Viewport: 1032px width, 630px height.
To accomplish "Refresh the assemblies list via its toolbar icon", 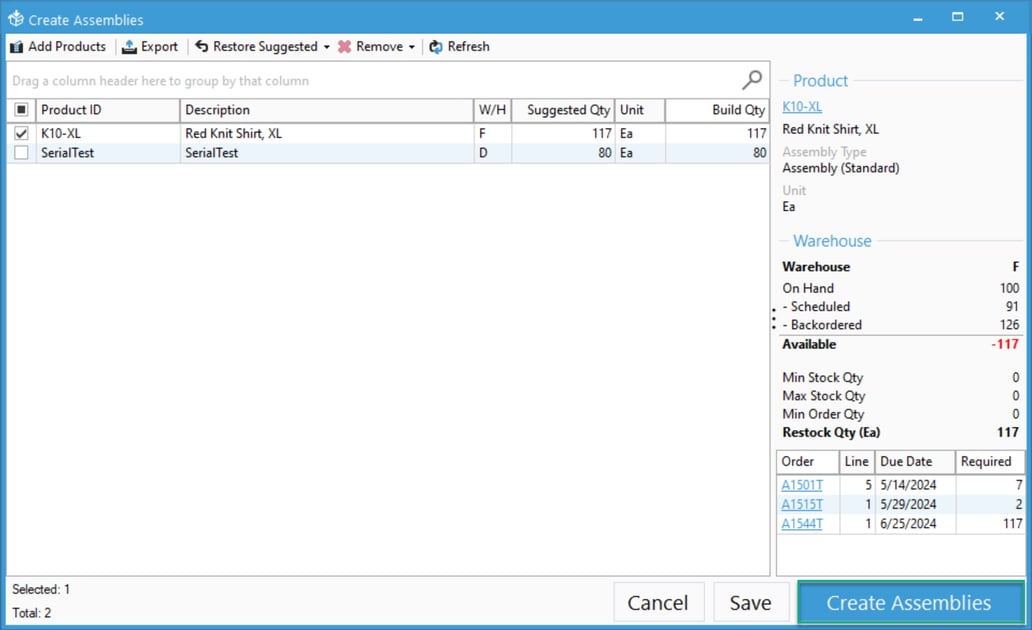I will [x=436, y=46].
